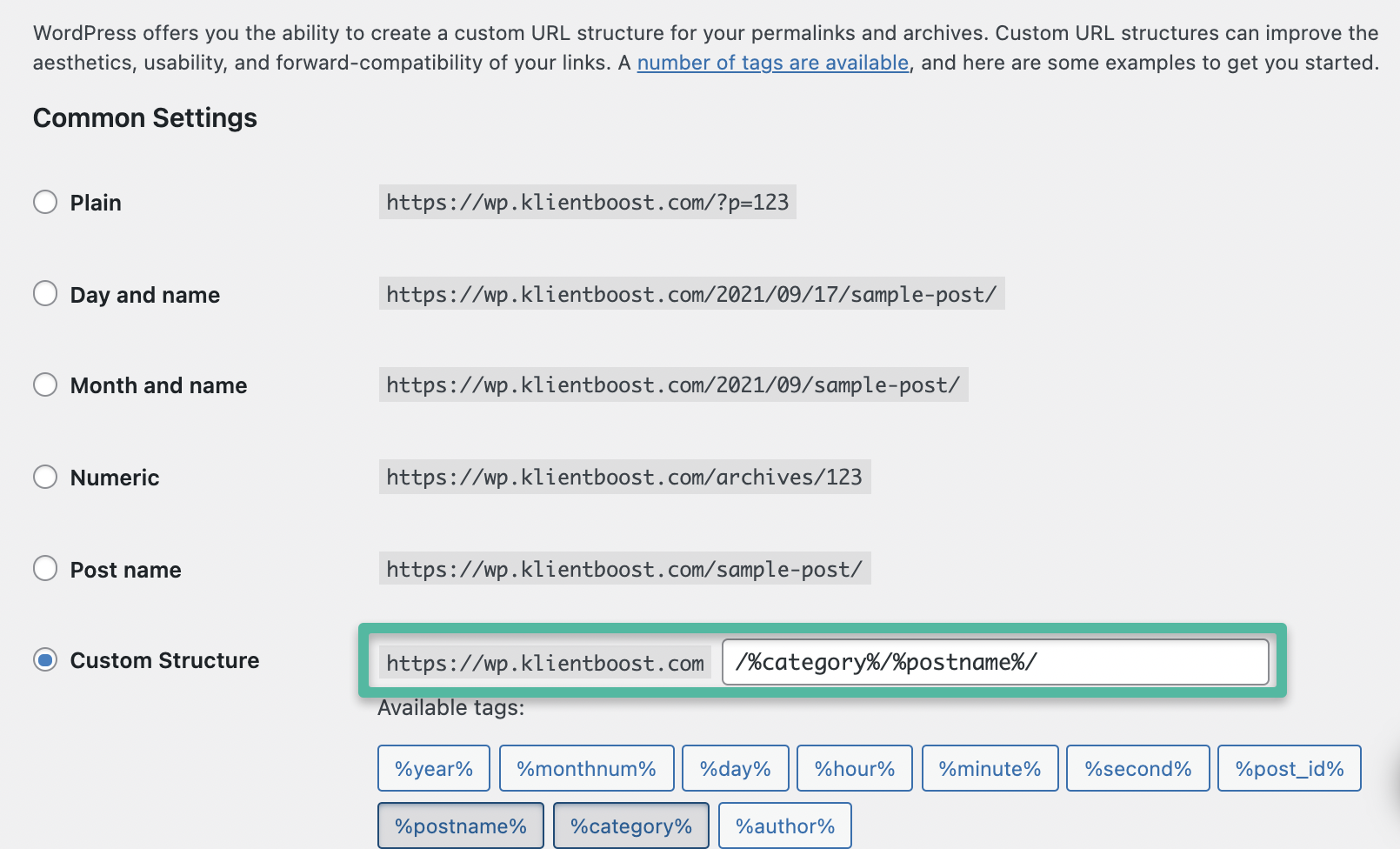Image resolution: width=1400 pixels, height=849 pixels.
Task: Toggle the Custom Structure radio button
Action: point(45,660)
